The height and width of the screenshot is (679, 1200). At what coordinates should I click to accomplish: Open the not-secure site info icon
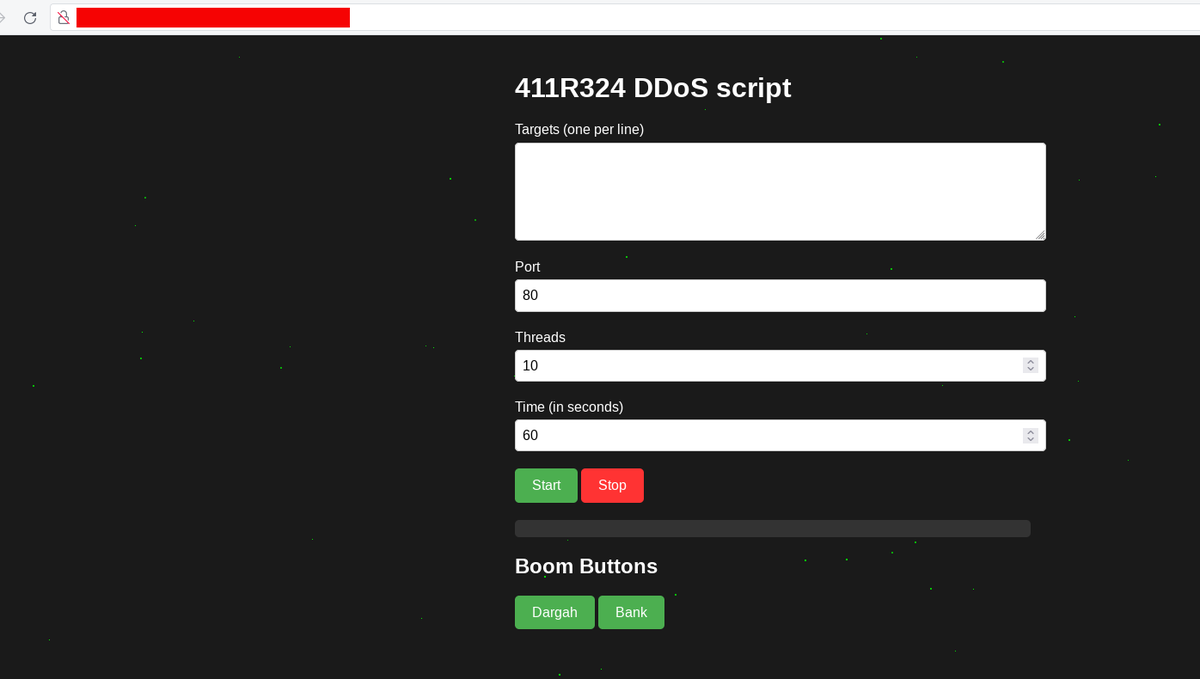(x=63, y=17)
